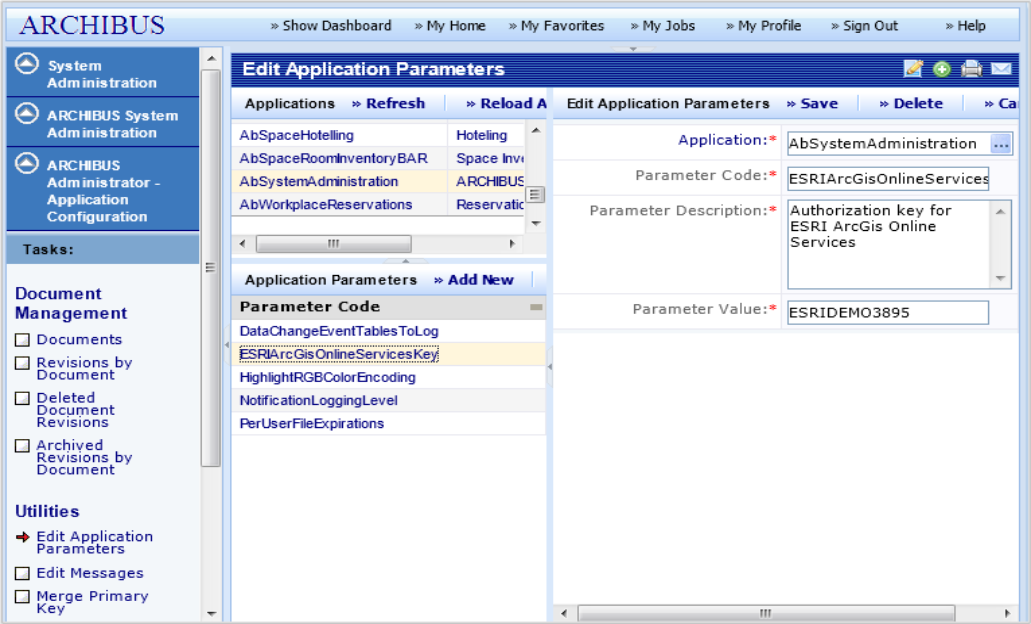Open the Help menu item

coord(965,26)
